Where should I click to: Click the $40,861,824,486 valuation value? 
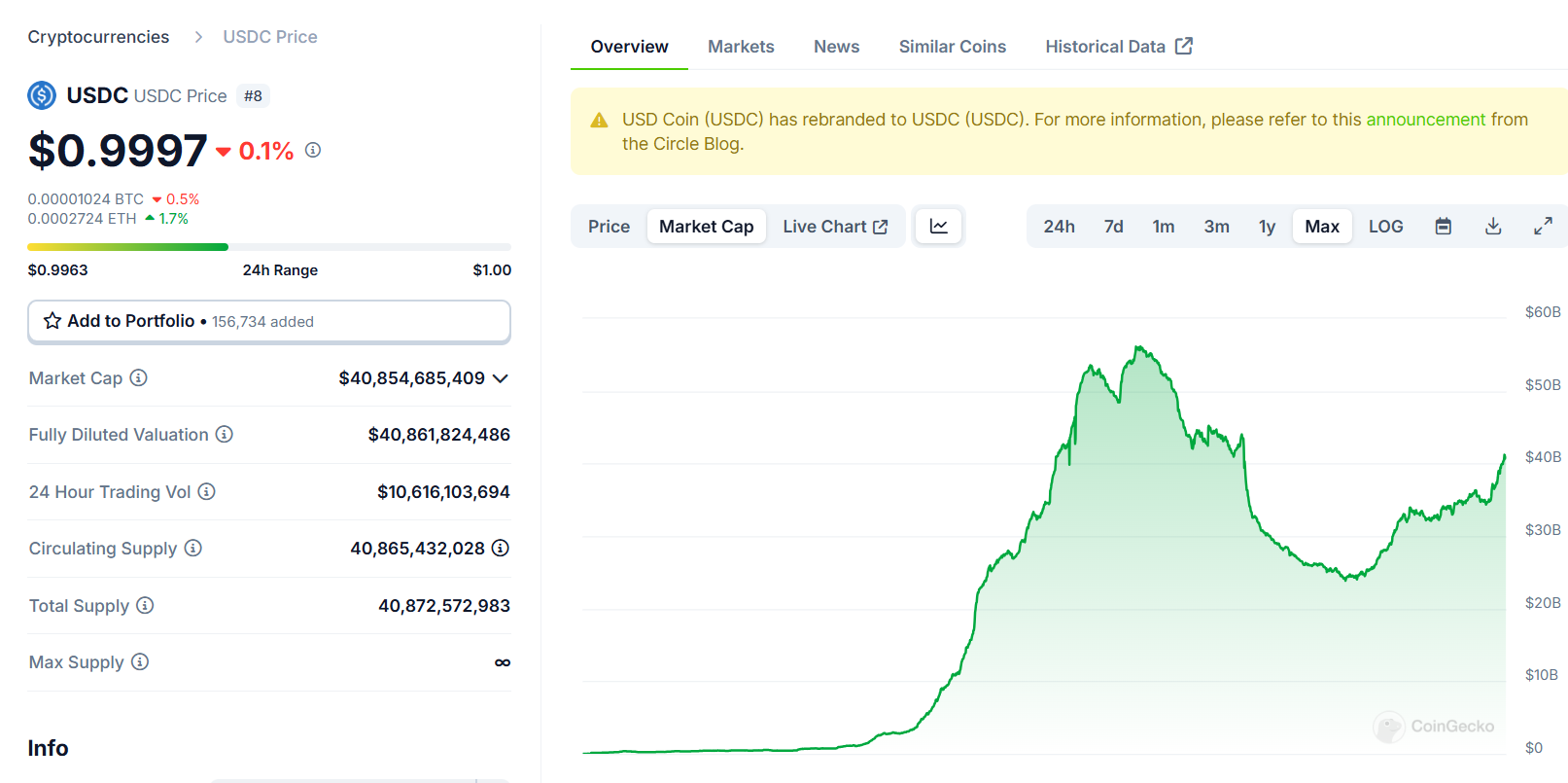coord(439,435)
